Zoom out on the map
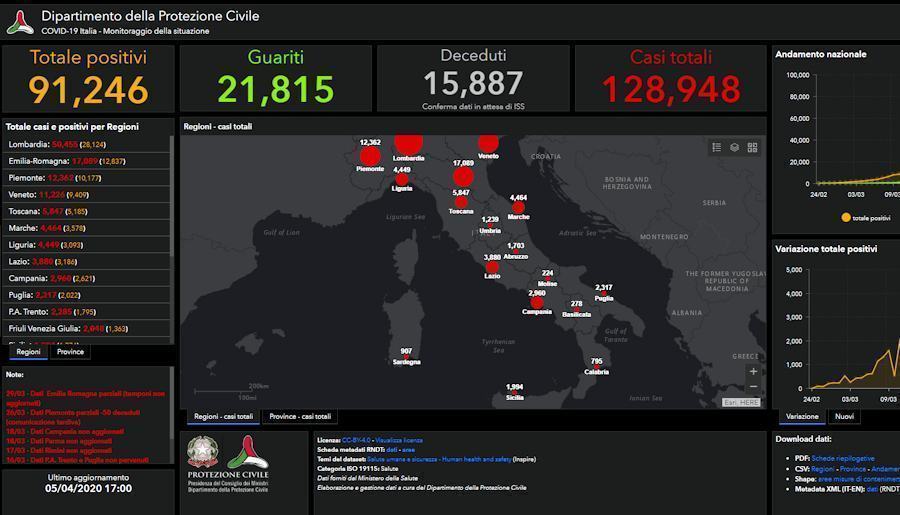The height and width of the screenshot is (515, 900). pos(753,388)
